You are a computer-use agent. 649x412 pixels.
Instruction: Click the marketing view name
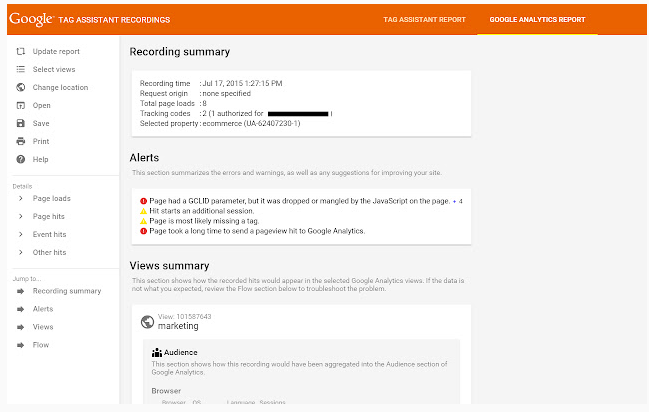coord(178,326)
